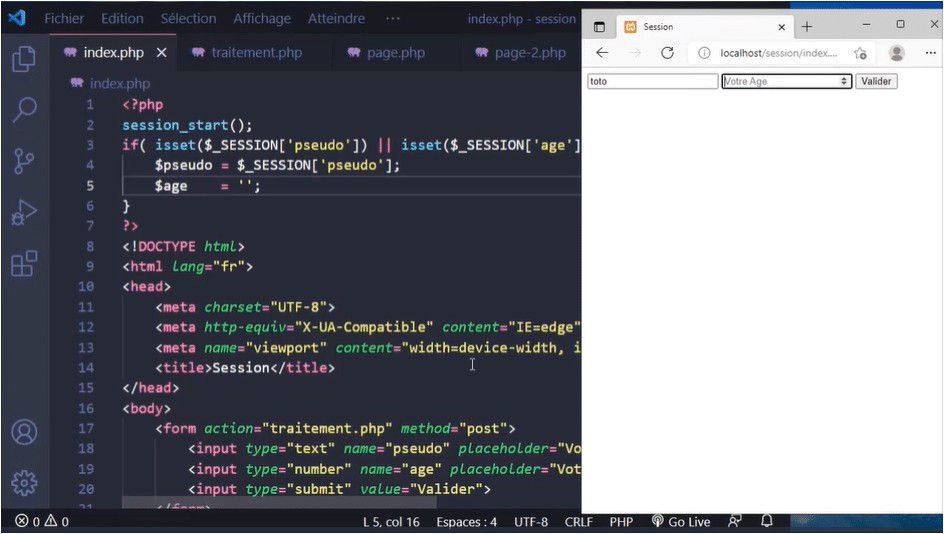
Task: Open the Explorer view in activity bar
Action: [x=24, y=59]
